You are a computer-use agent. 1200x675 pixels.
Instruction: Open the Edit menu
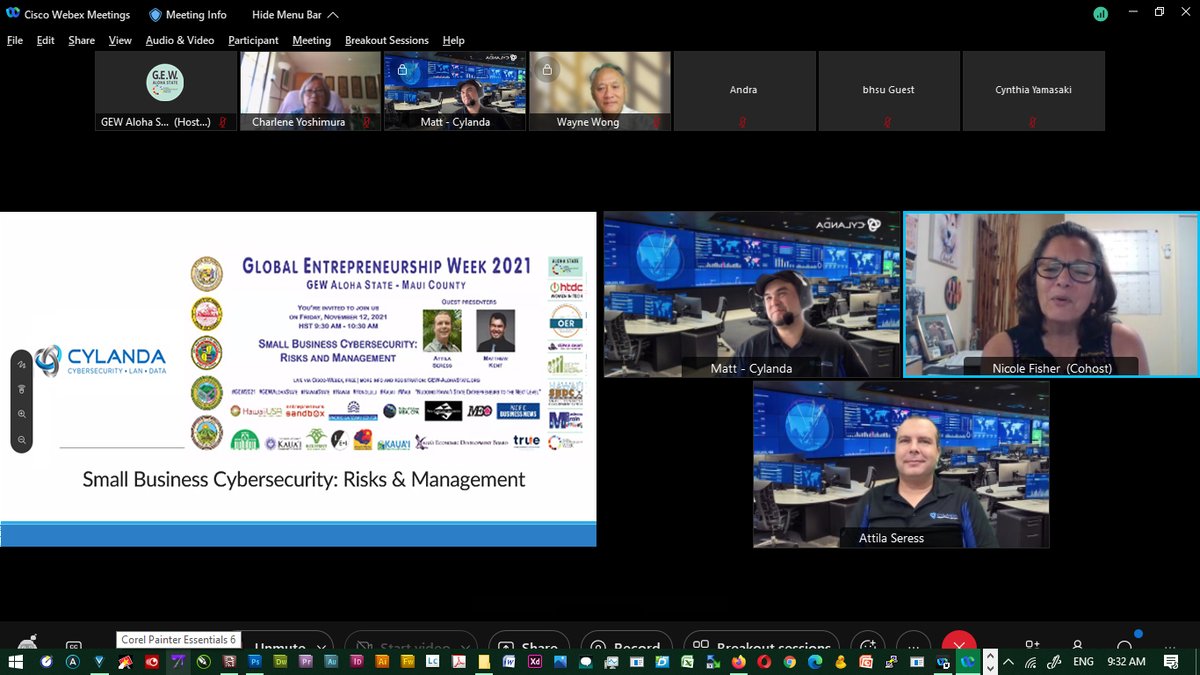tap(46, 40)
